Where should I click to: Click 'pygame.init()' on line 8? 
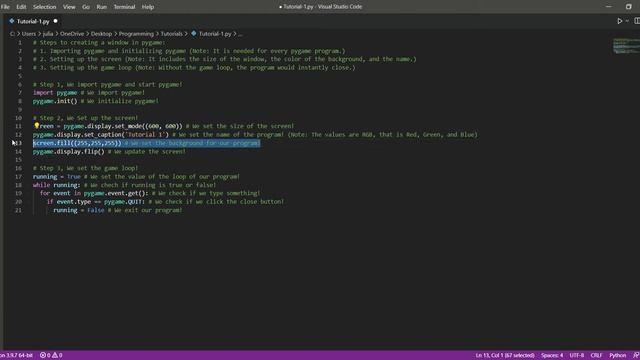55,101
